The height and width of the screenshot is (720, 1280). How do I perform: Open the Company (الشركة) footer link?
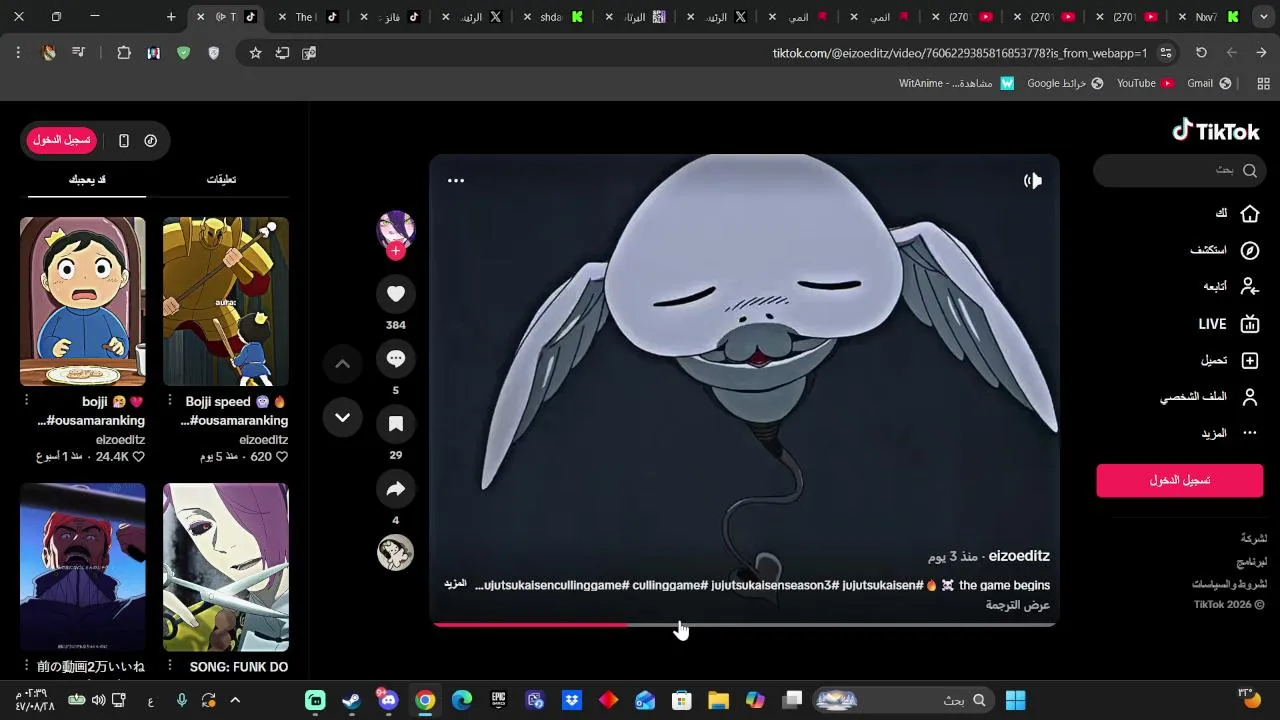pos(1254,538)
